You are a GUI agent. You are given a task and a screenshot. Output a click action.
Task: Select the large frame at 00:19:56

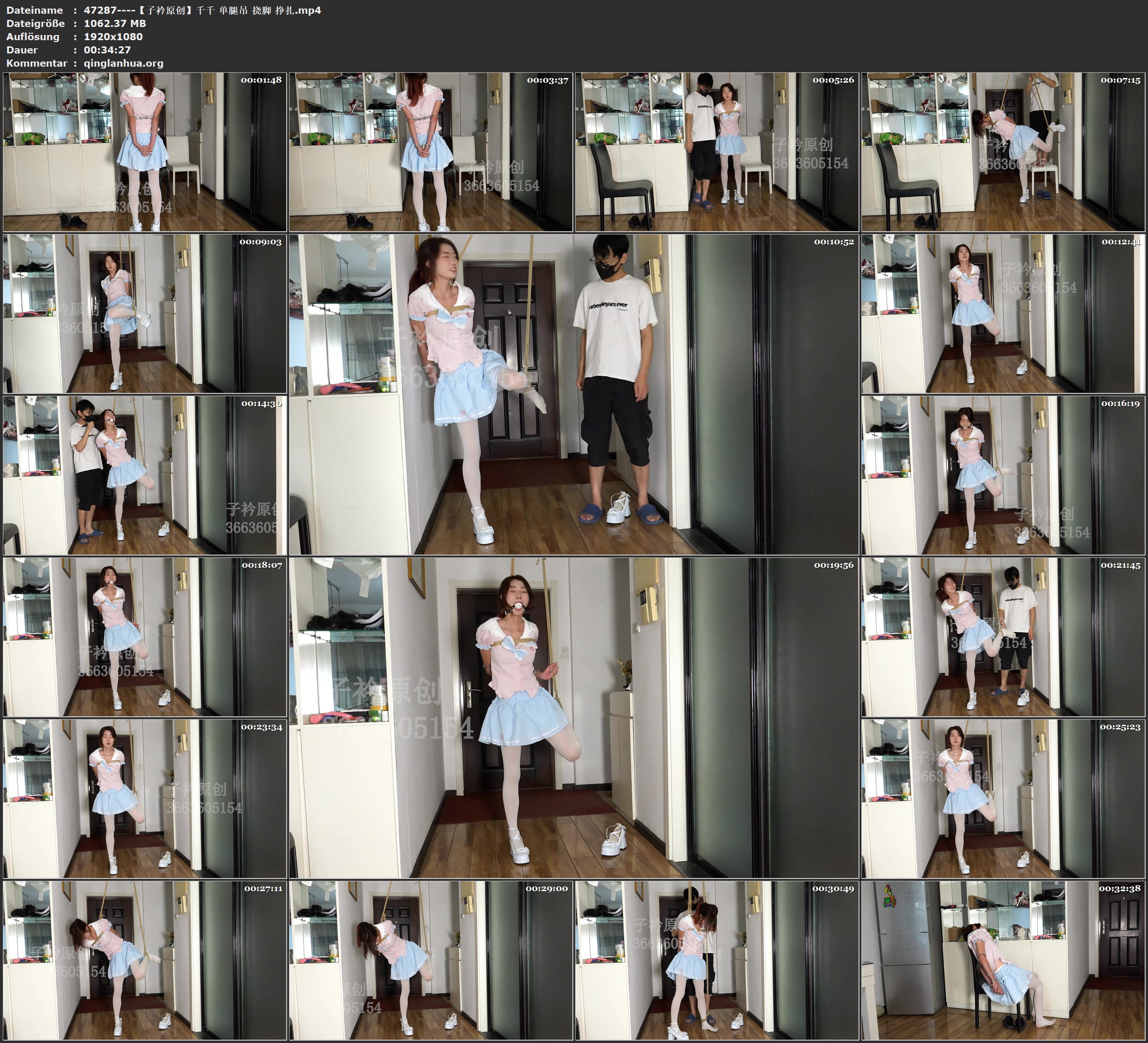pyautogui.click(x=573, y=717)
